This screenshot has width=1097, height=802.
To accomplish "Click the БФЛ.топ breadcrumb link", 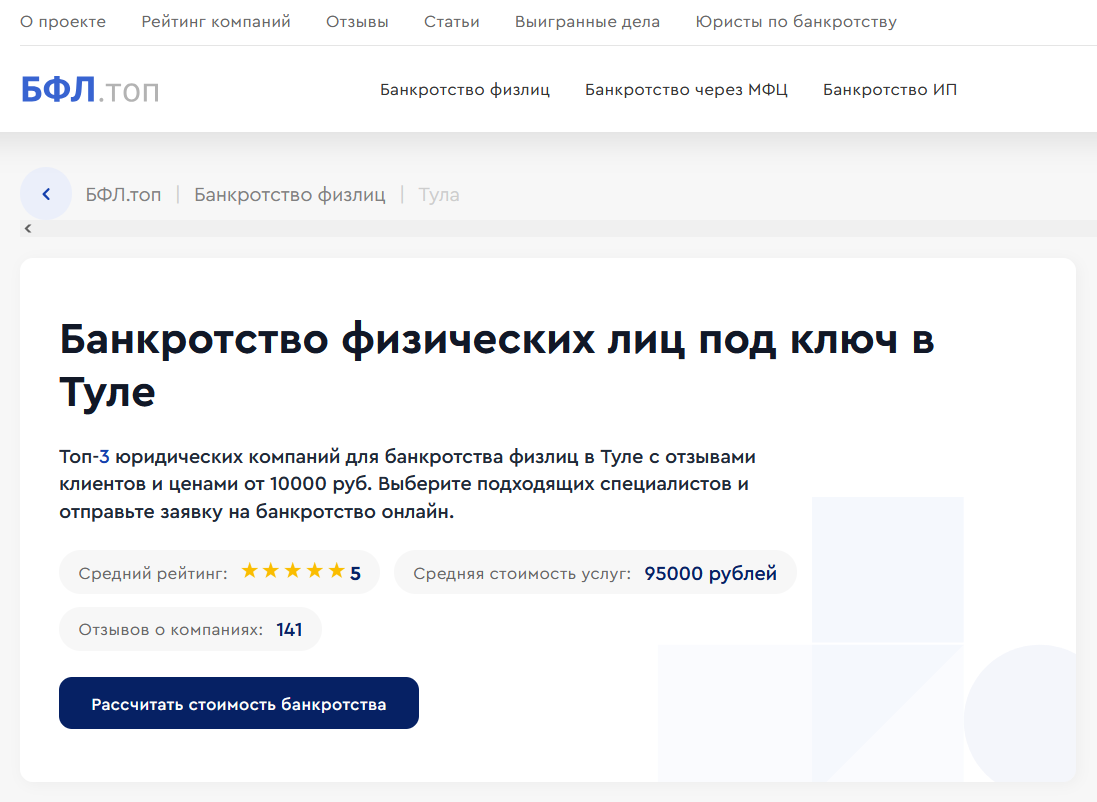I will 123,195.
